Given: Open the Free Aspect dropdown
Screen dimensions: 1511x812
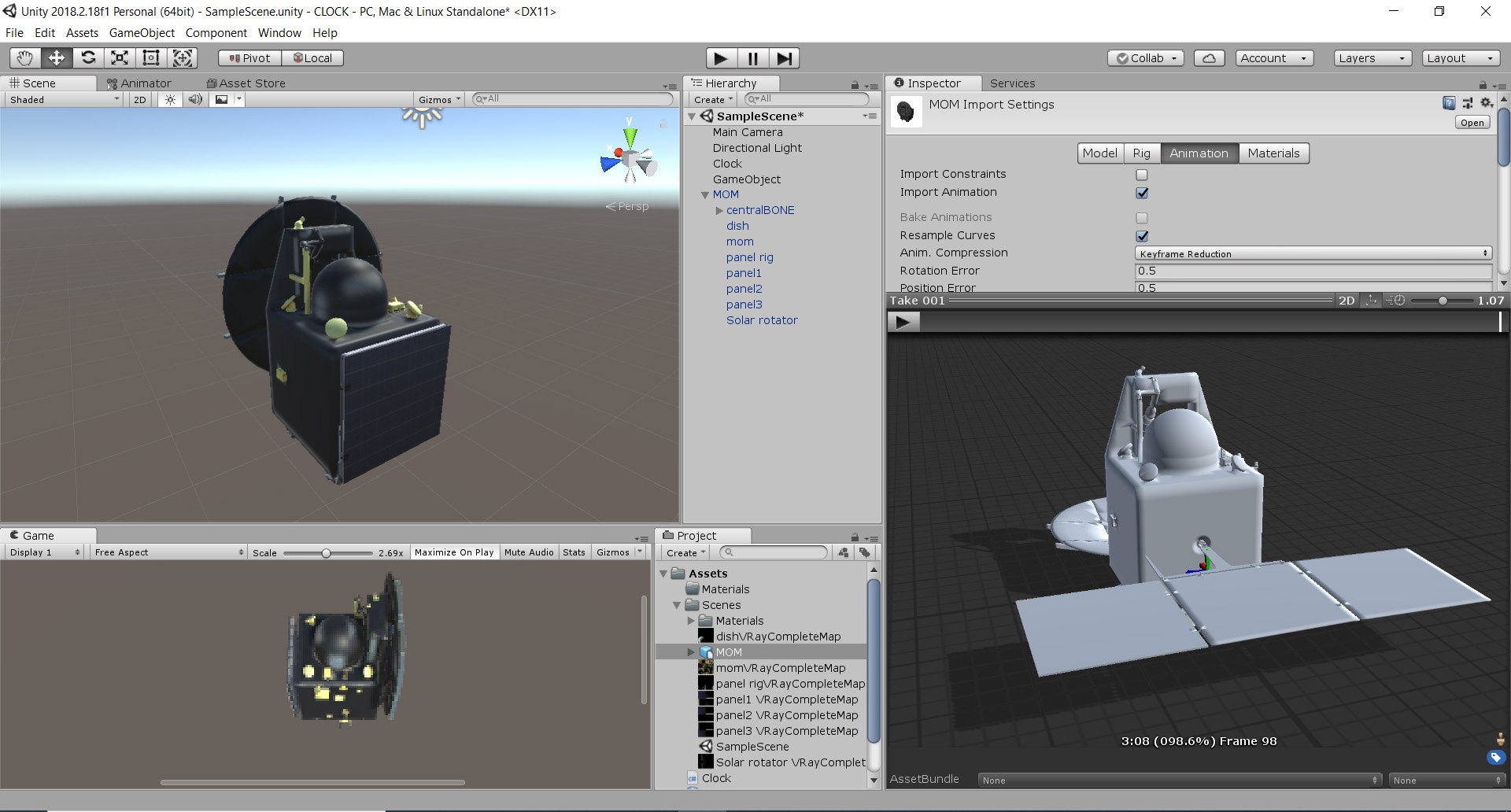Looking at the screenshot, I should coord(168,552).
